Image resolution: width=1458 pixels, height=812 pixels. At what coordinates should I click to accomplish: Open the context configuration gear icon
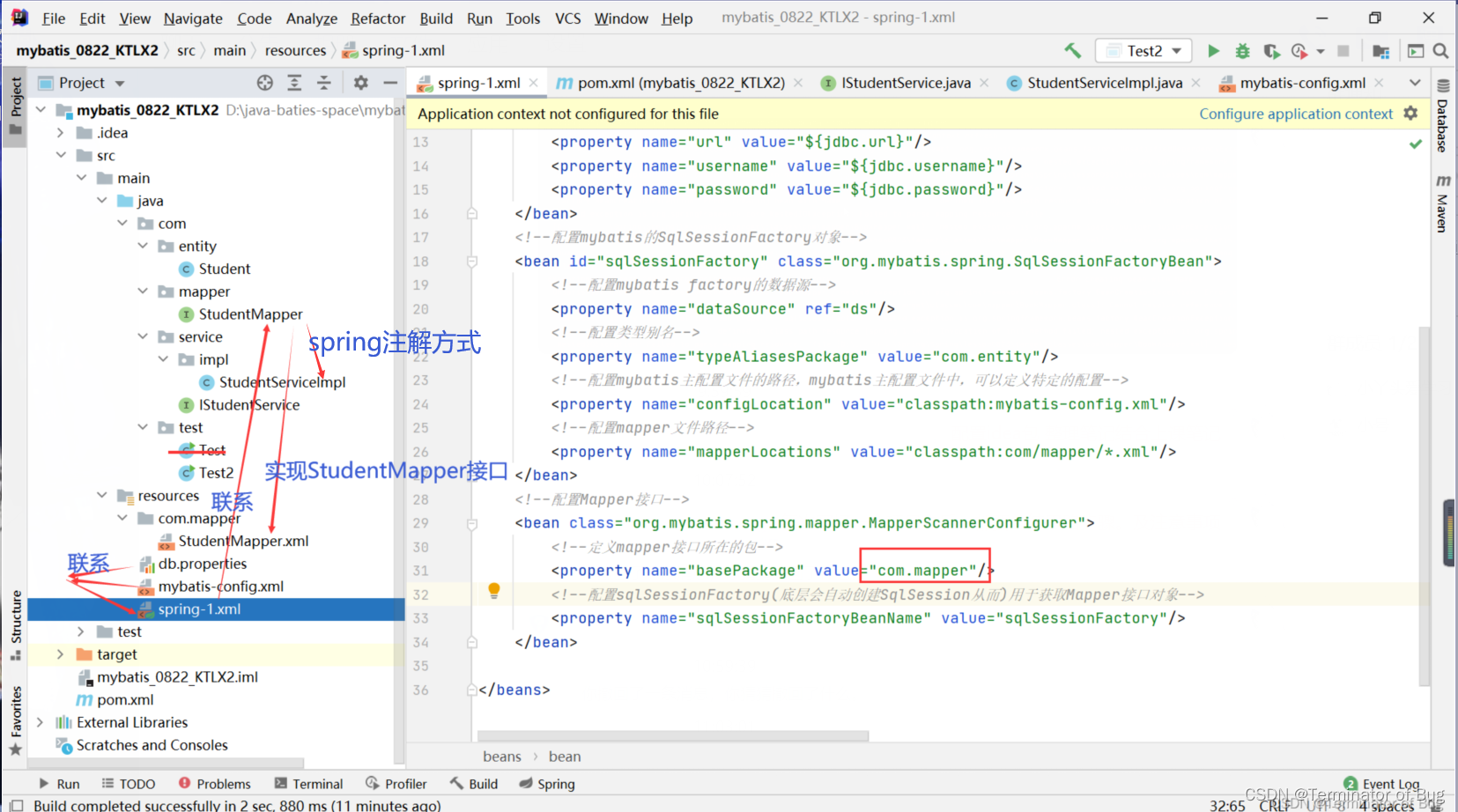[x=1410, y=114]
